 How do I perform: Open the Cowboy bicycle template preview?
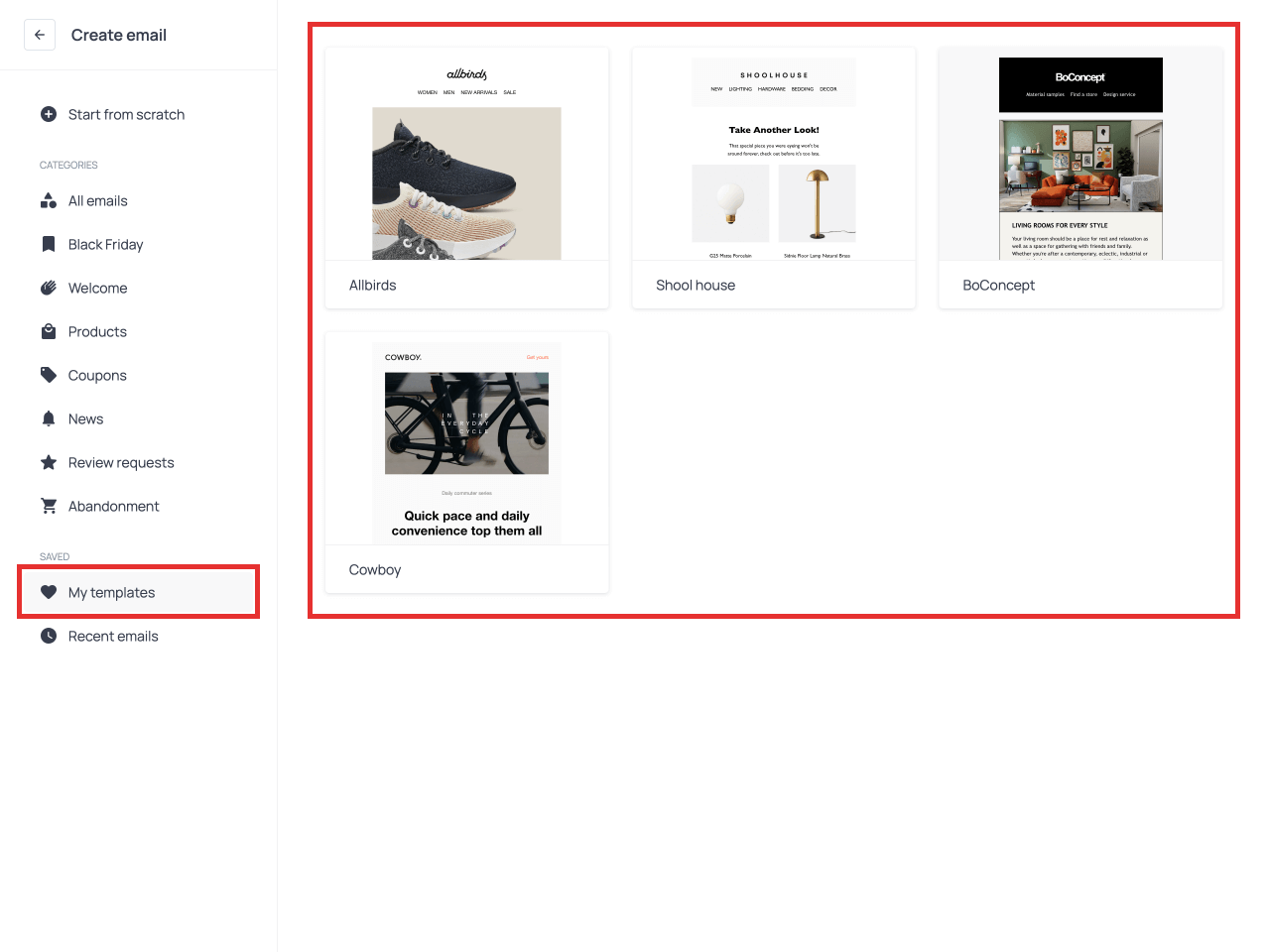[x=466, y=441]
